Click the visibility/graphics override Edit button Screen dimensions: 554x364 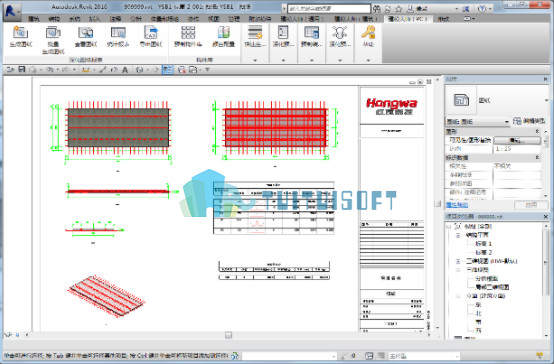517,140
